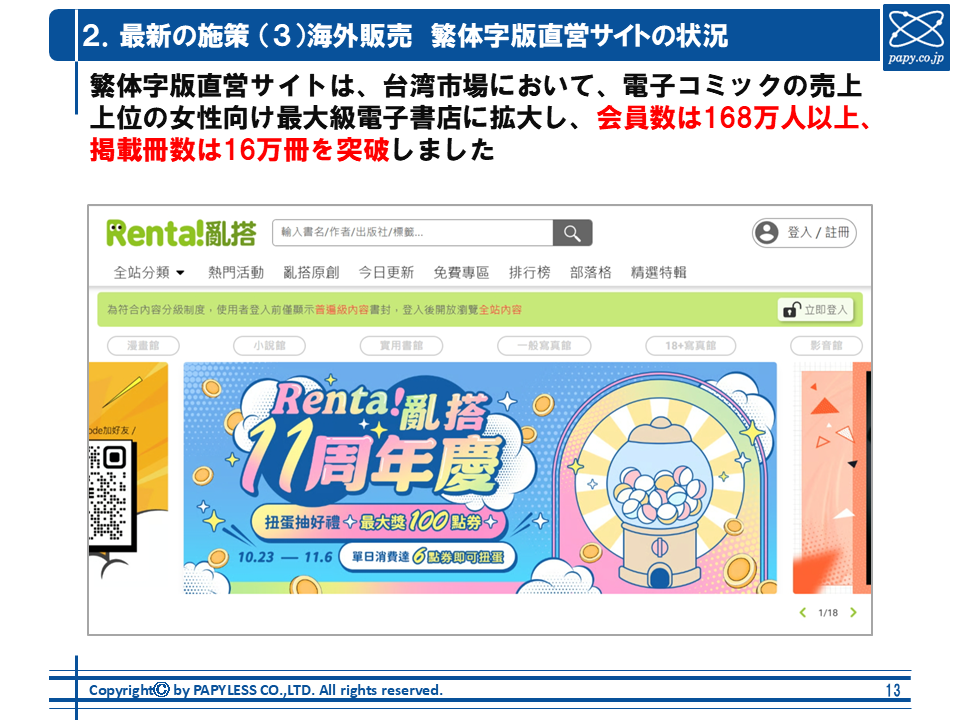Click the 全站內容 red link text
Image resolution: width=960 pixels, height=720 pixels.
pos(500,310)
